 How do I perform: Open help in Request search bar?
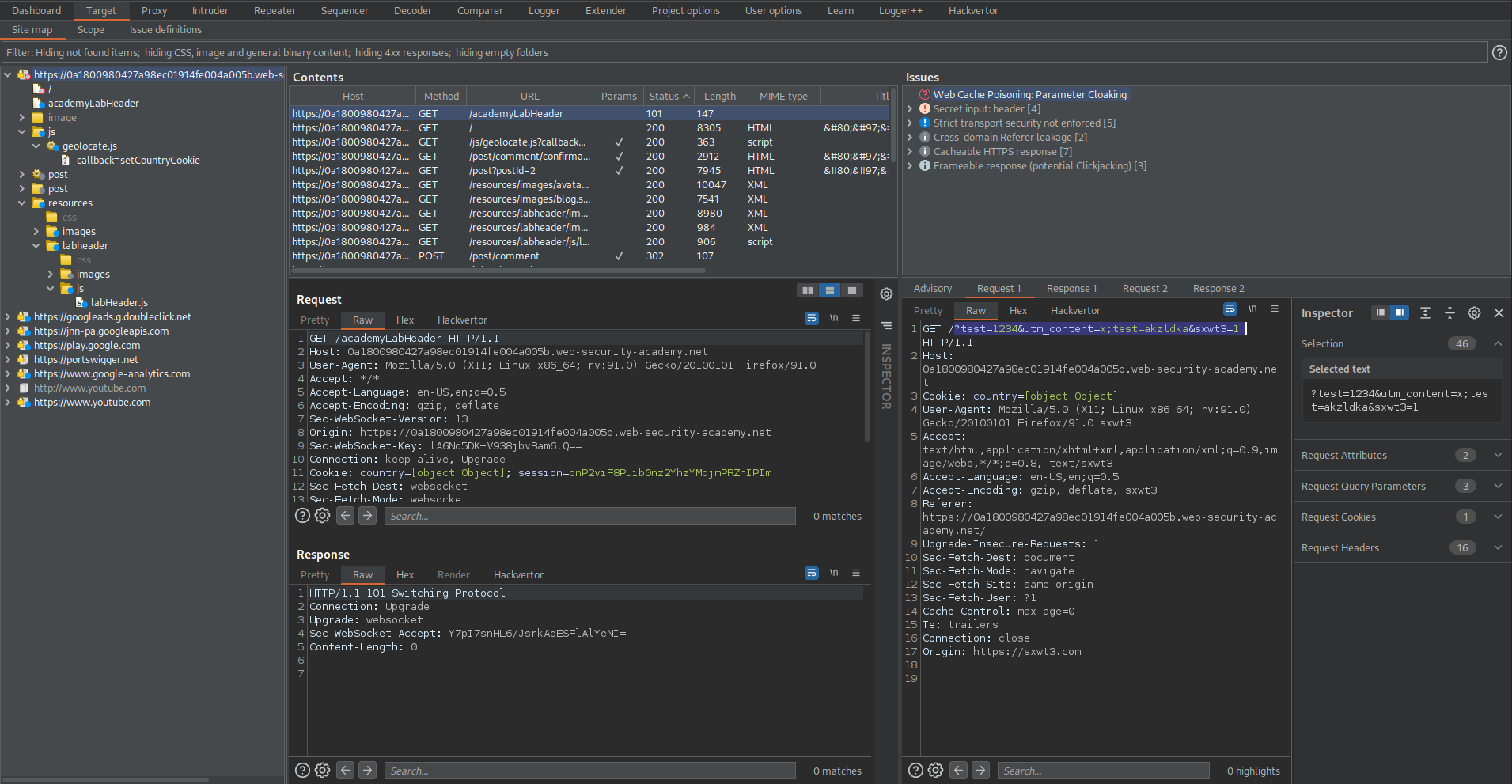click(x=302, y=515)
